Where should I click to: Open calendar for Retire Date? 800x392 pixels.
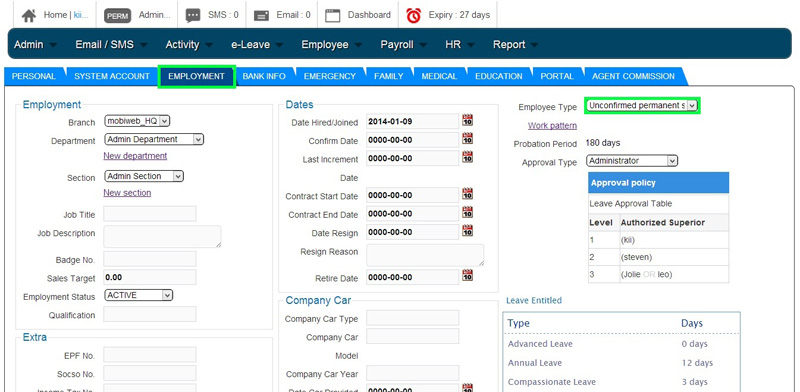click(x=467, y=276)
